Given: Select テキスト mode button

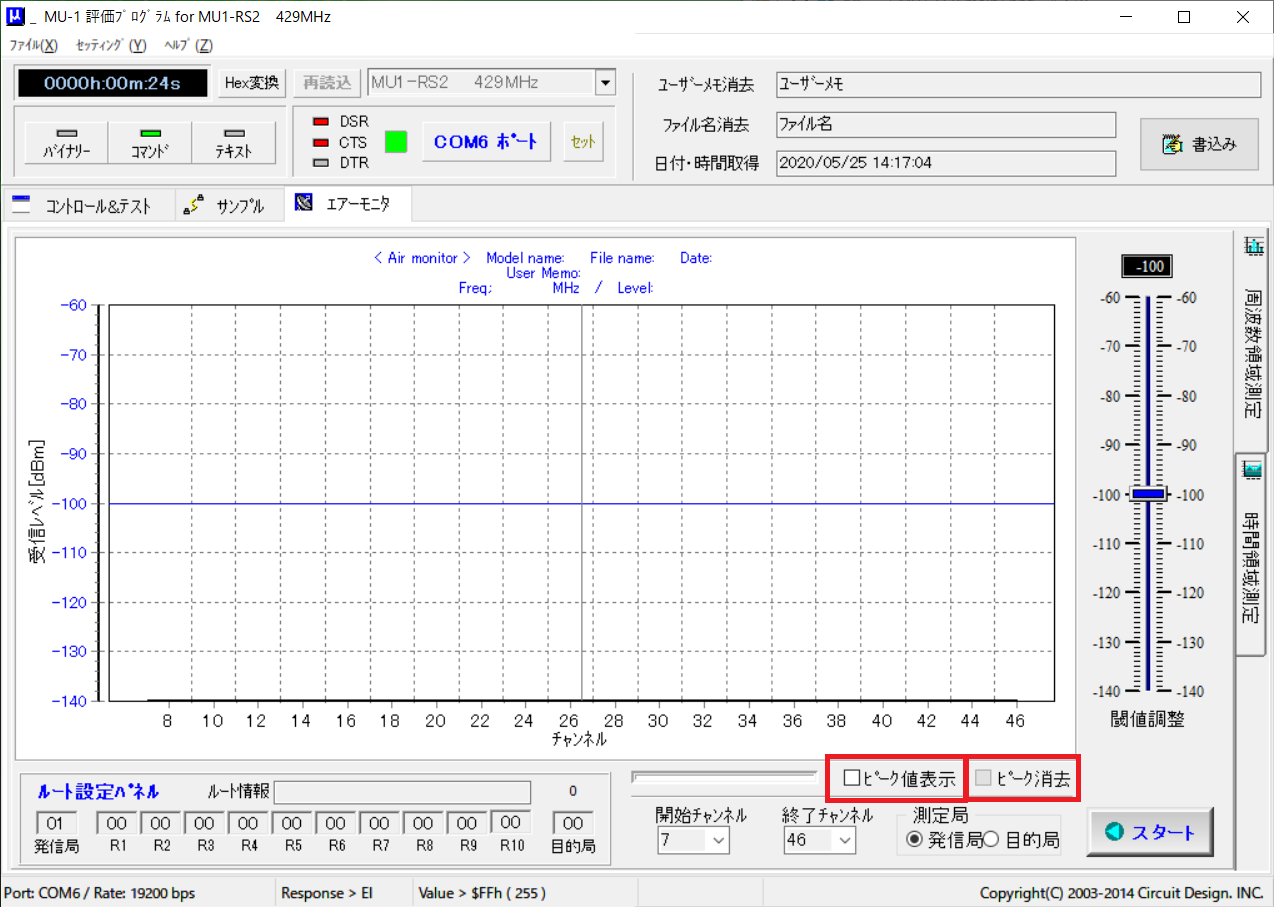Looking at the screenshot, I should pos(234,143).
